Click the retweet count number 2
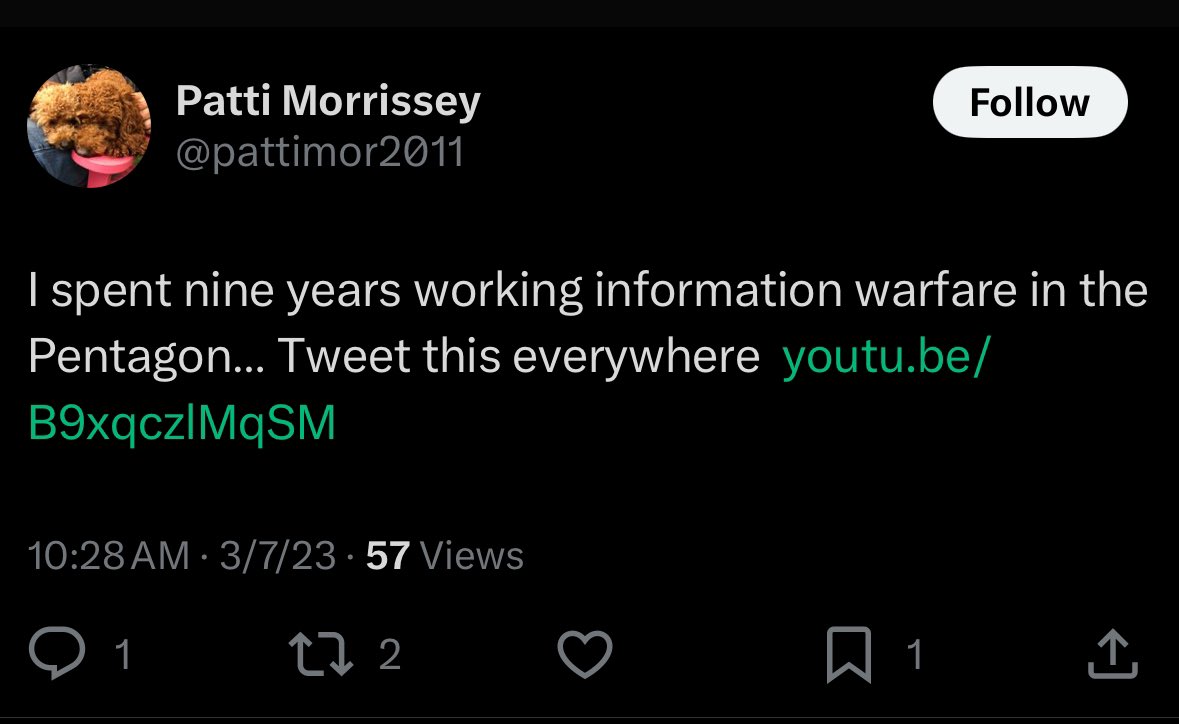The height and width of the screenshot is (724, 1179). [390, 655]
